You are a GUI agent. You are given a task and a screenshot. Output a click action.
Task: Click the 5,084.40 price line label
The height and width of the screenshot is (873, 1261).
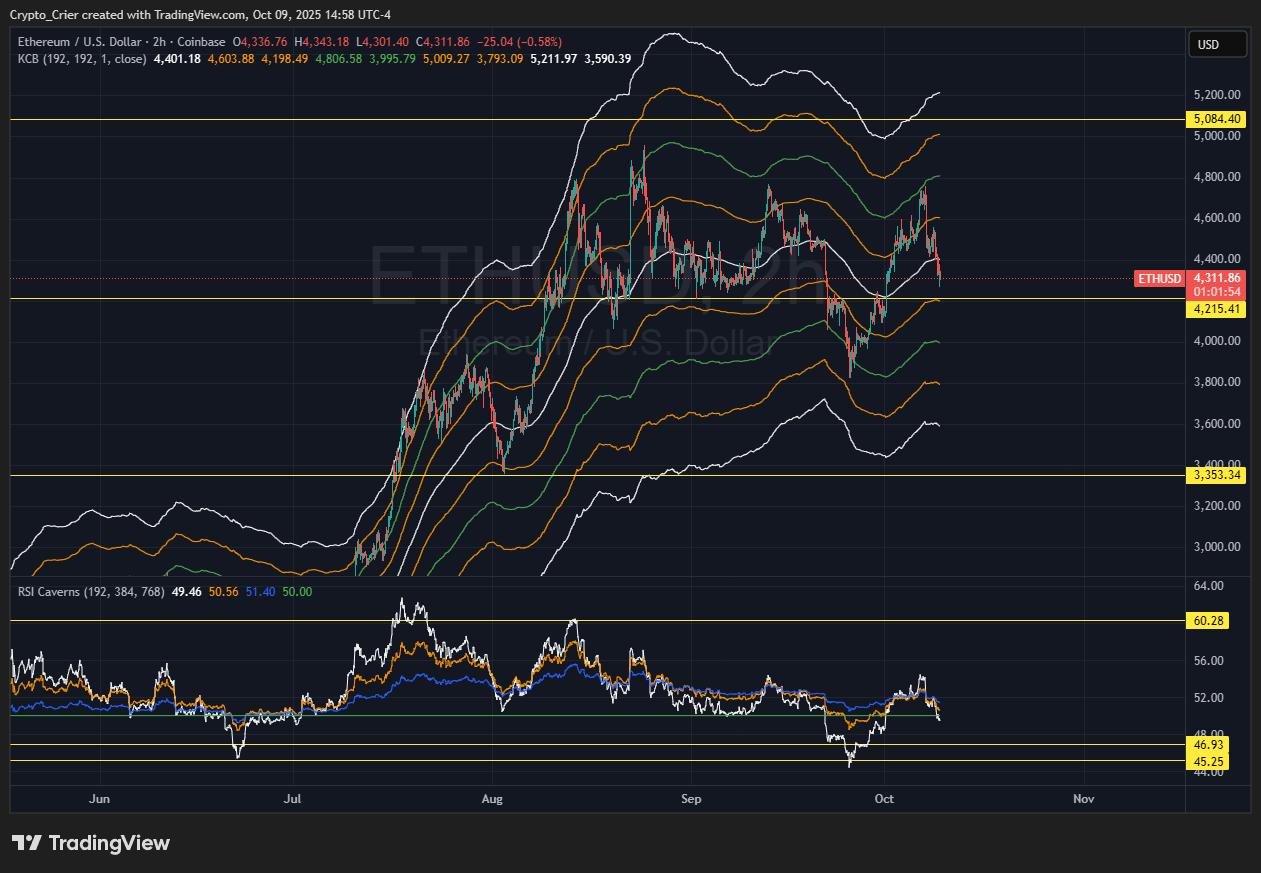click(x=1217, y=119)
